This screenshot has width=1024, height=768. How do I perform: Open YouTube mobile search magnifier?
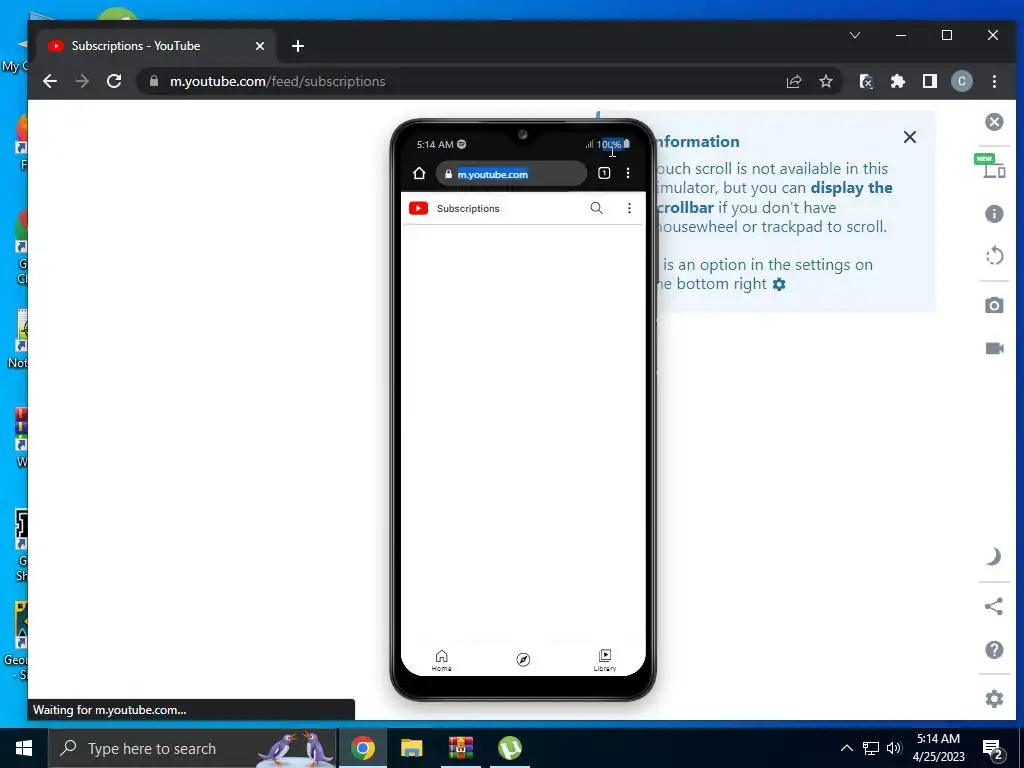[x=596, y=208]
